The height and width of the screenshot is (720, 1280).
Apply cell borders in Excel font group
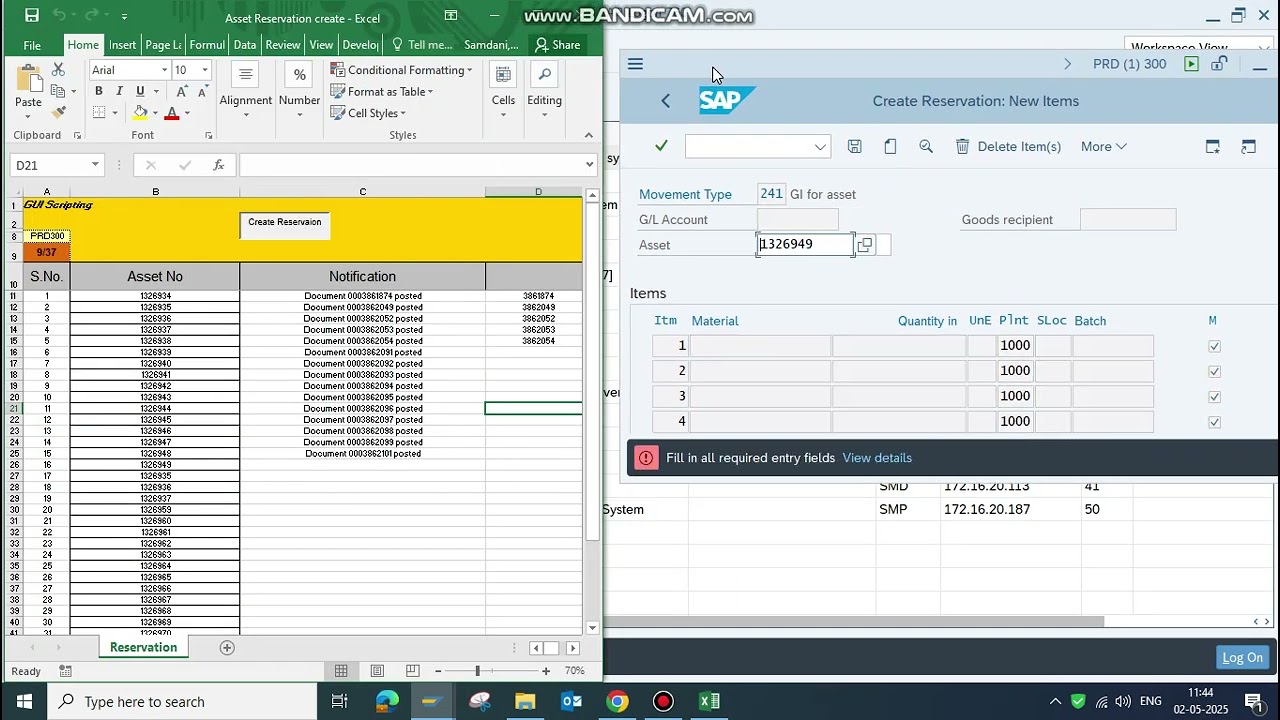click(98, 113)
